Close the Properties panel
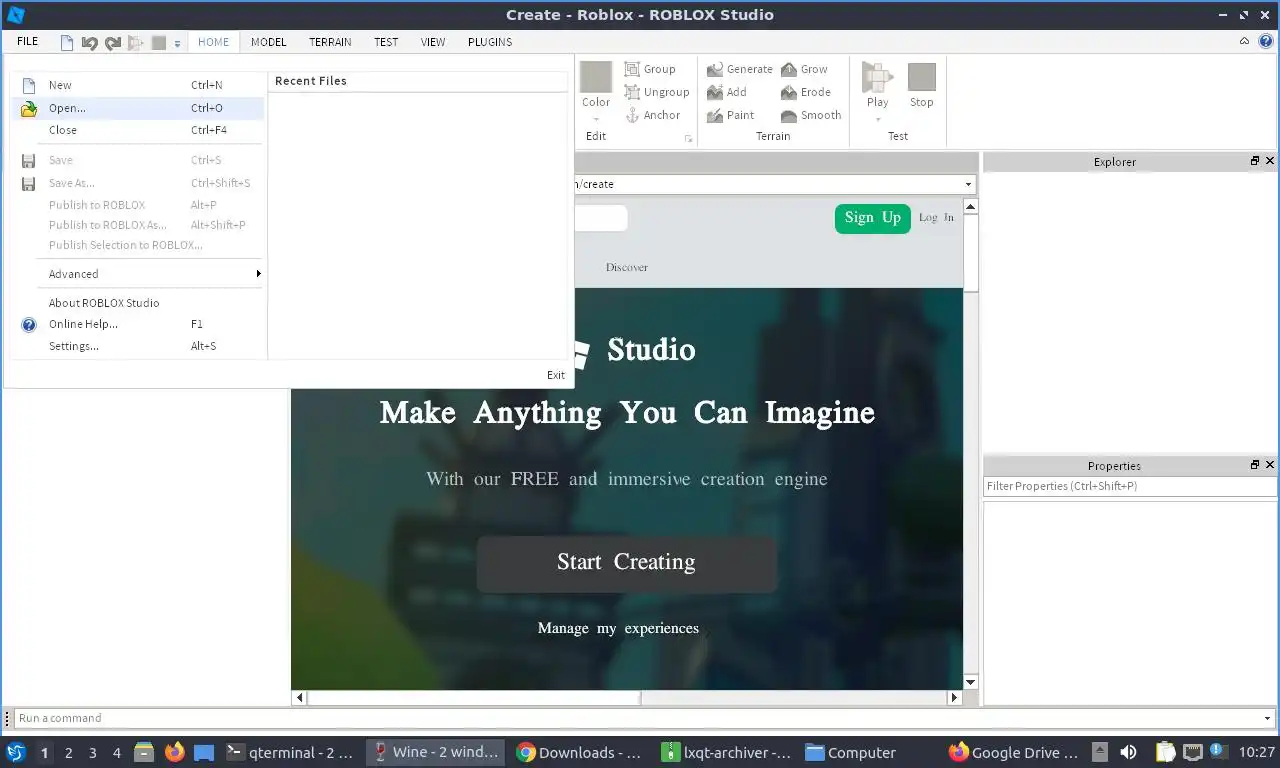This screenshot has width=1280, height=768. pyautogui.click(x=1270, y=465)
